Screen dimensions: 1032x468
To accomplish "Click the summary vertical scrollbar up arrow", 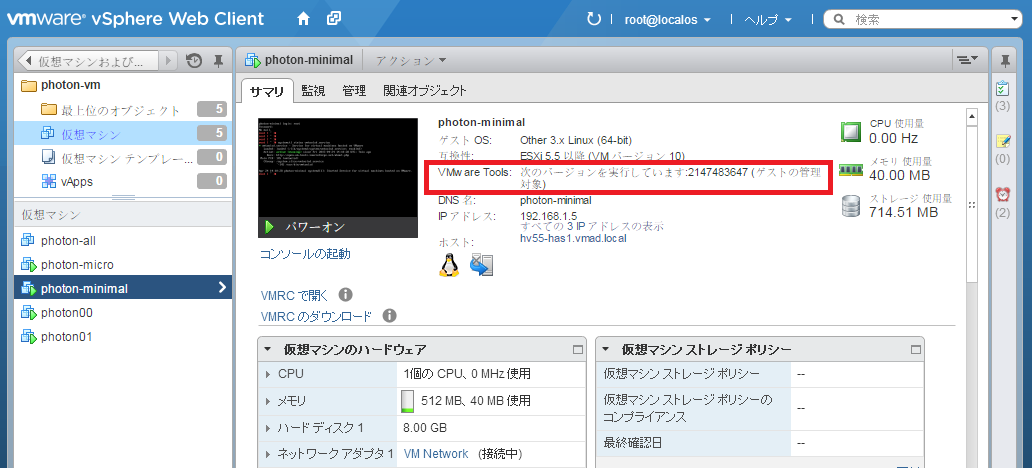I will click(x=971, y=117).
